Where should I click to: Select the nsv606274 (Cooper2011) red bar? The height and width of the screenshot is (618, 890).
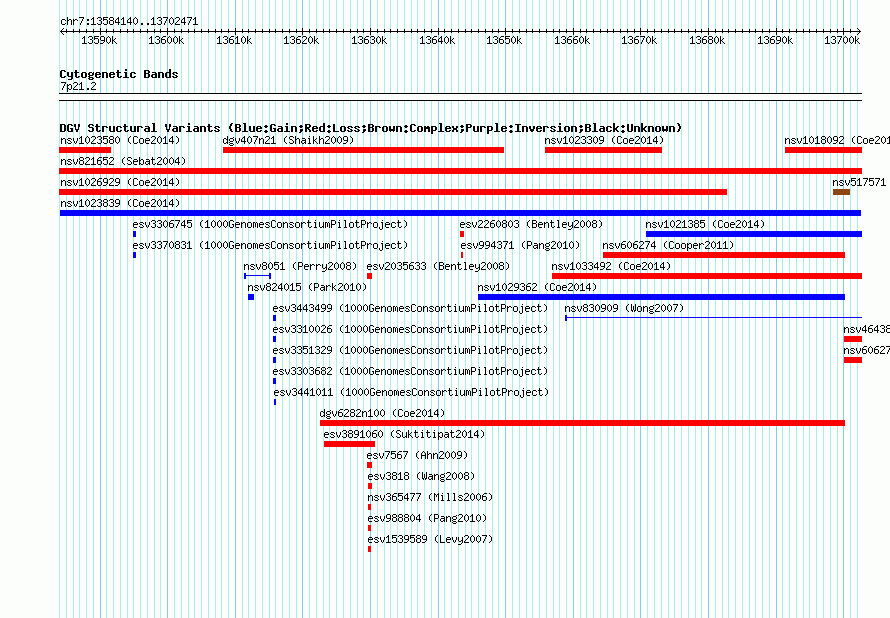[x=724, y=255]
